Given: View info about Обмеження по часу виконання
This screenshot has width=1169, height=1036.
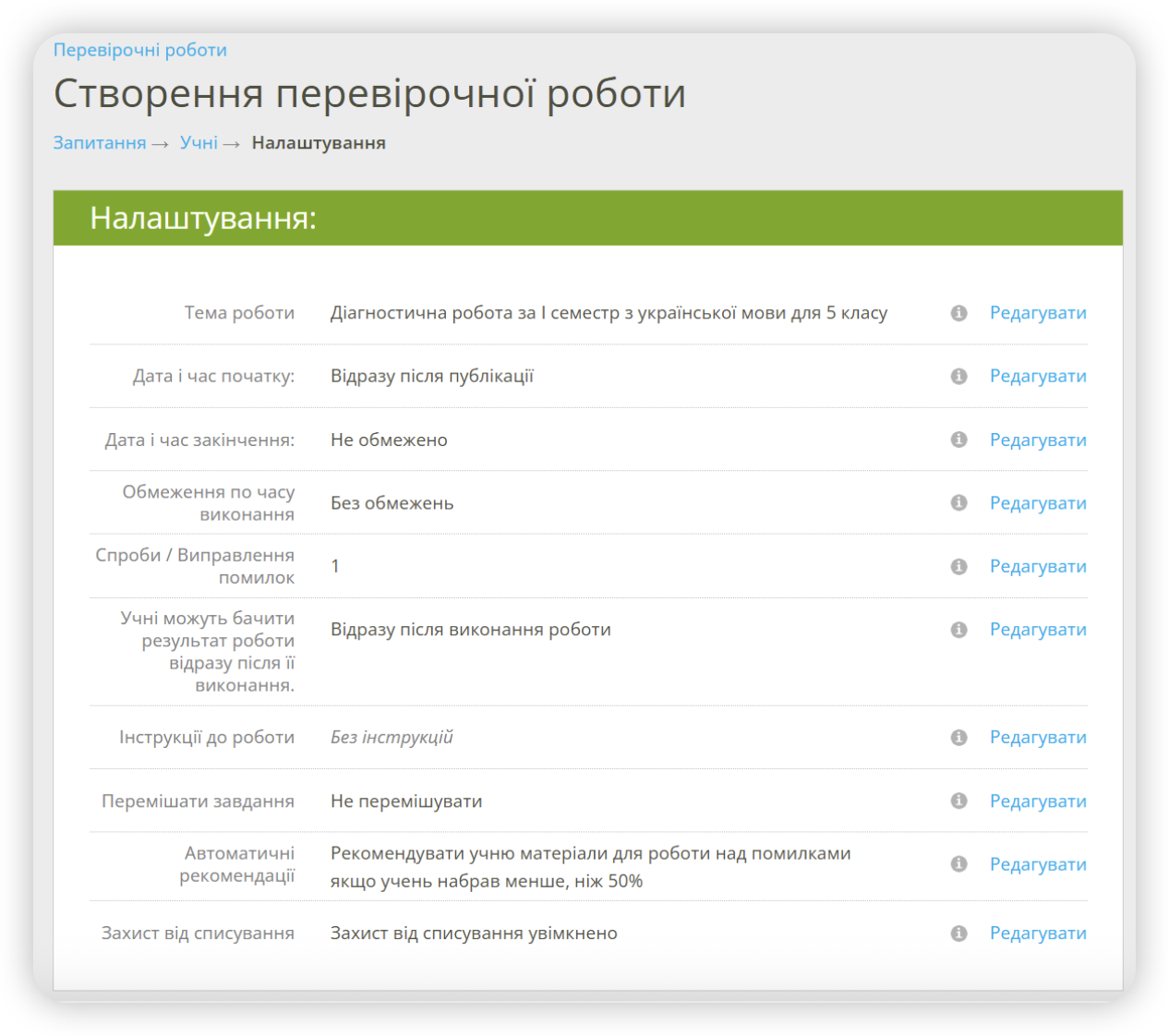Looking at the screenshot, I should tap(958, 503).
